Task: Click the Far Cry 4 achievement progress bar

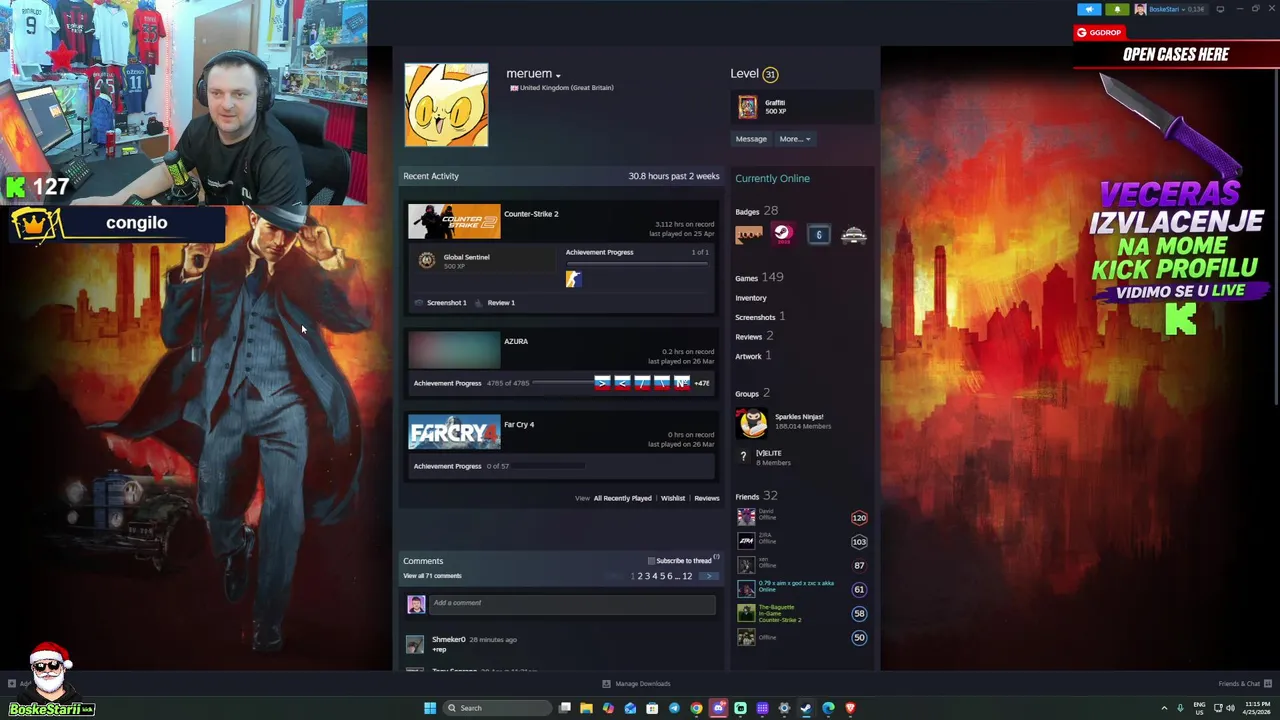Action: tap(550, 466)
